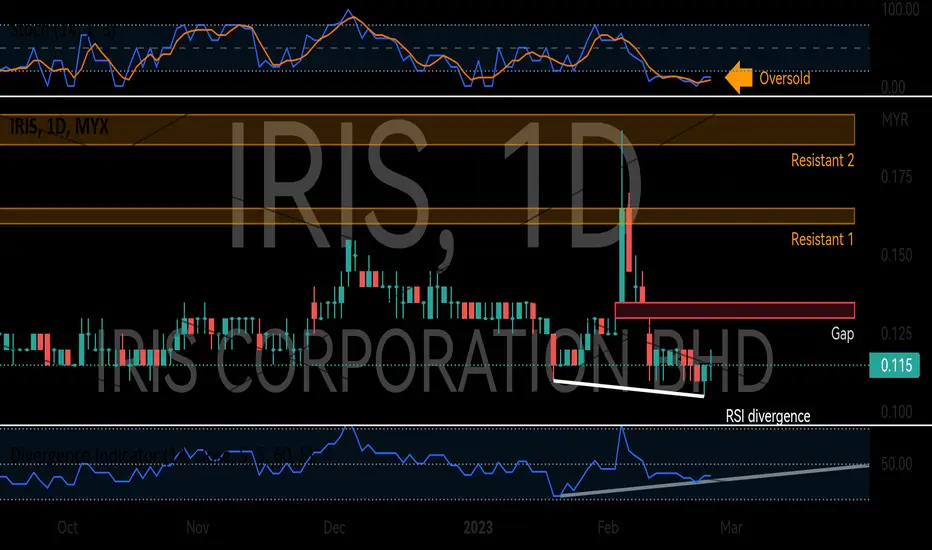
Task: Select the gray trendline in RSI pane
Action: pyautogui.click(x=714, y=480)
